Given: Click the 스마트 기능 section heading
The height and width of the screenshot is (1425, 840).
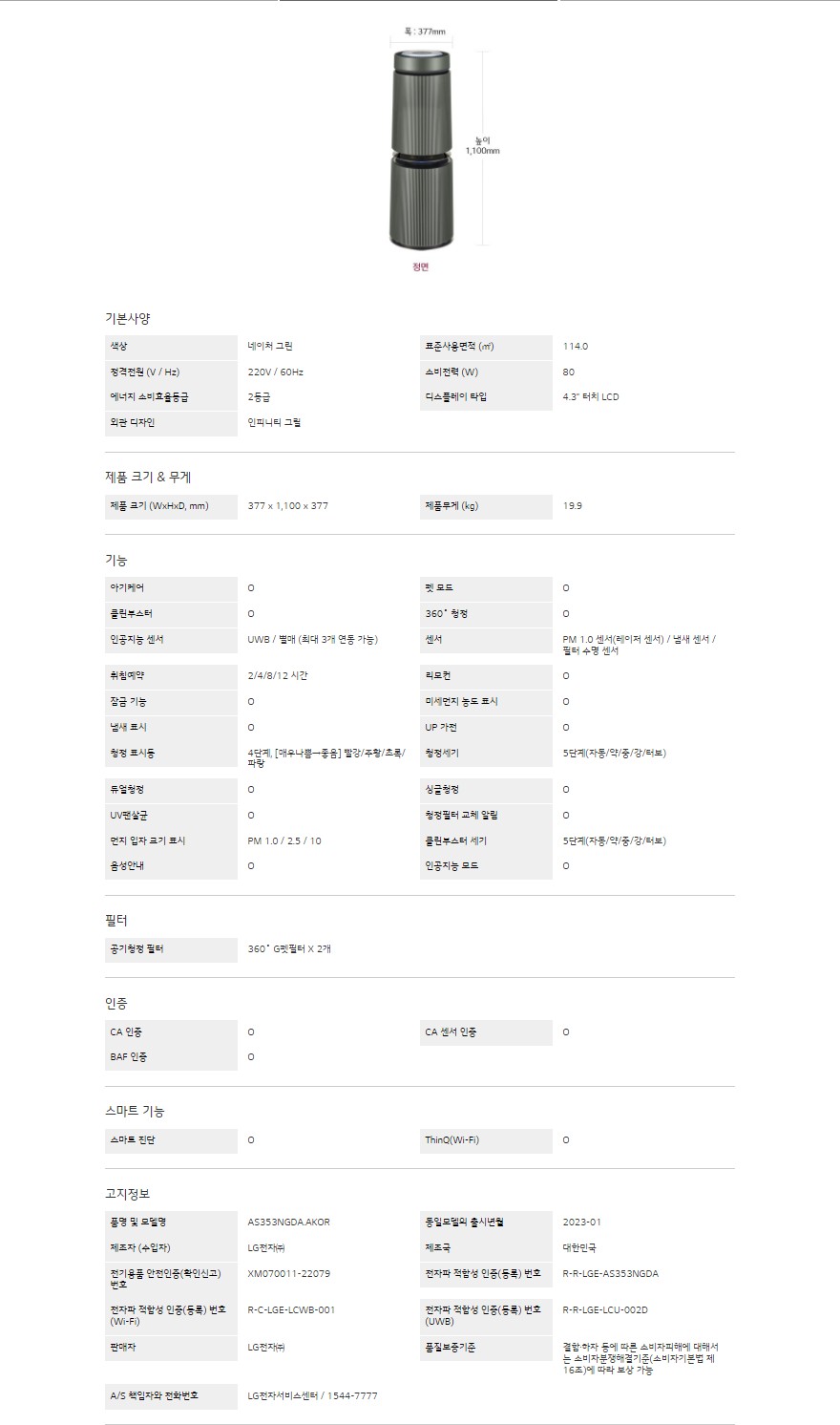Looking at the screenshot, I should (135, 1112).
